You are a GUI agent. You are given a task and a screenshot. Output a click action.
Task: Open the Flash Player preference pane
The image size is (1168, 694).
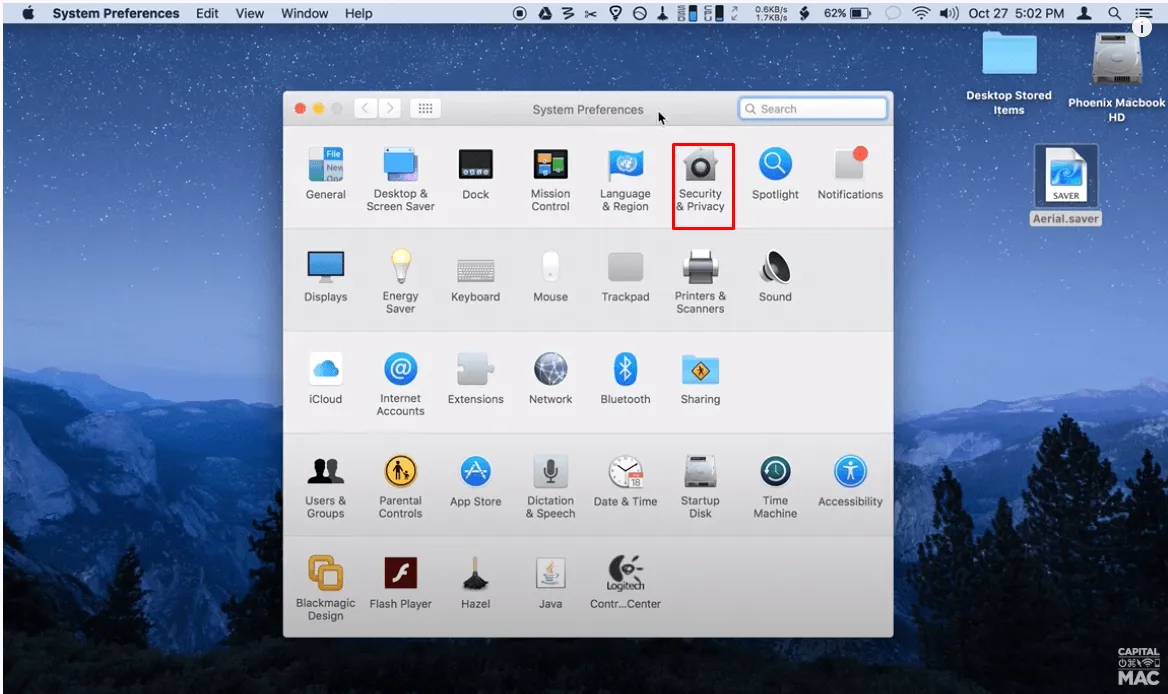400,583
